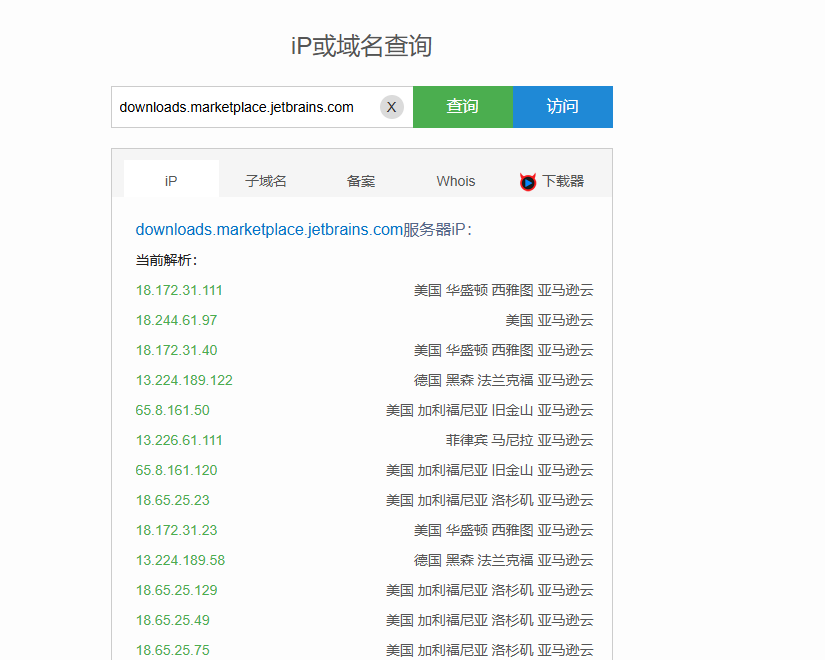This screenshot has width=825, height=660.
Task: Click location text beside 18.65.25.23
Action: pyautogui.click(x=490, y=501)
